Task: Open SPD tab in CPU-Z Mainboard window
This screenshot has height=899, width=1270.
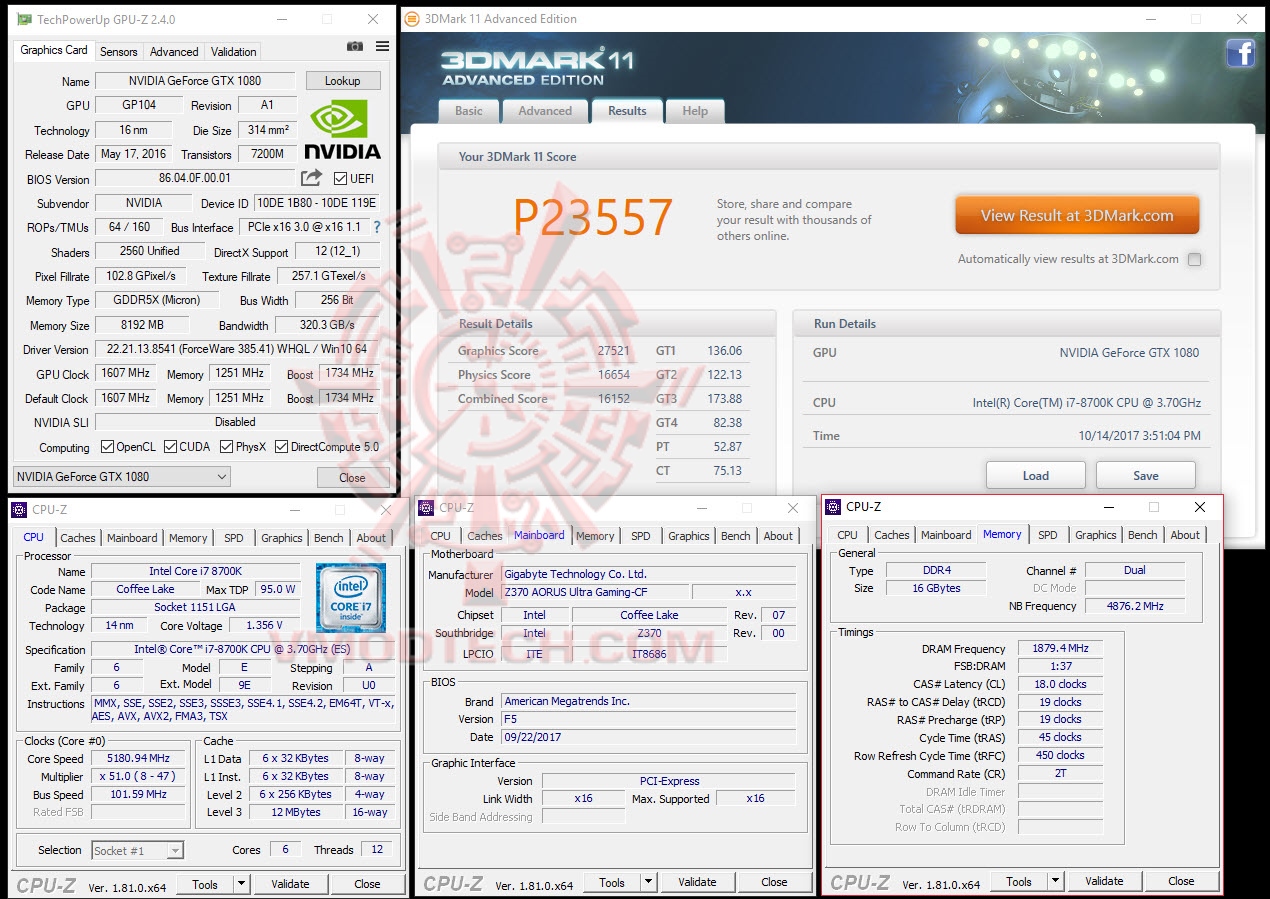Action: click(x=641, y=536)
